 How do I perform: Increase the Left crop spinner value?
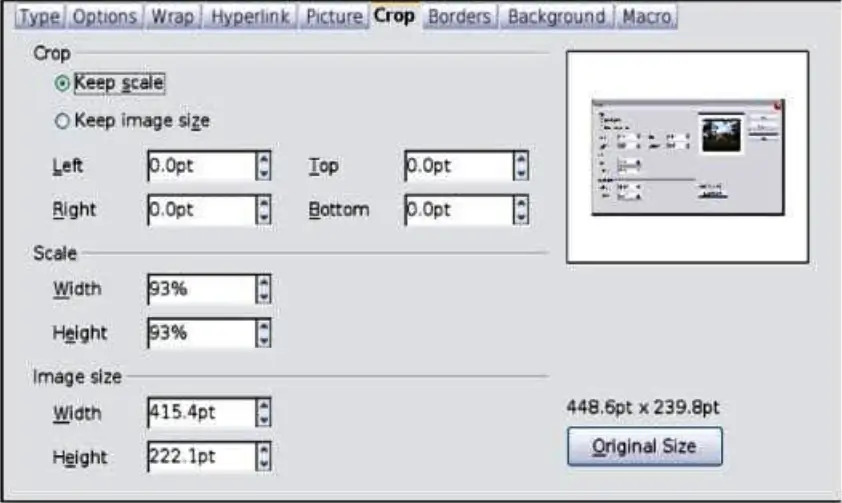click(264, 160)
